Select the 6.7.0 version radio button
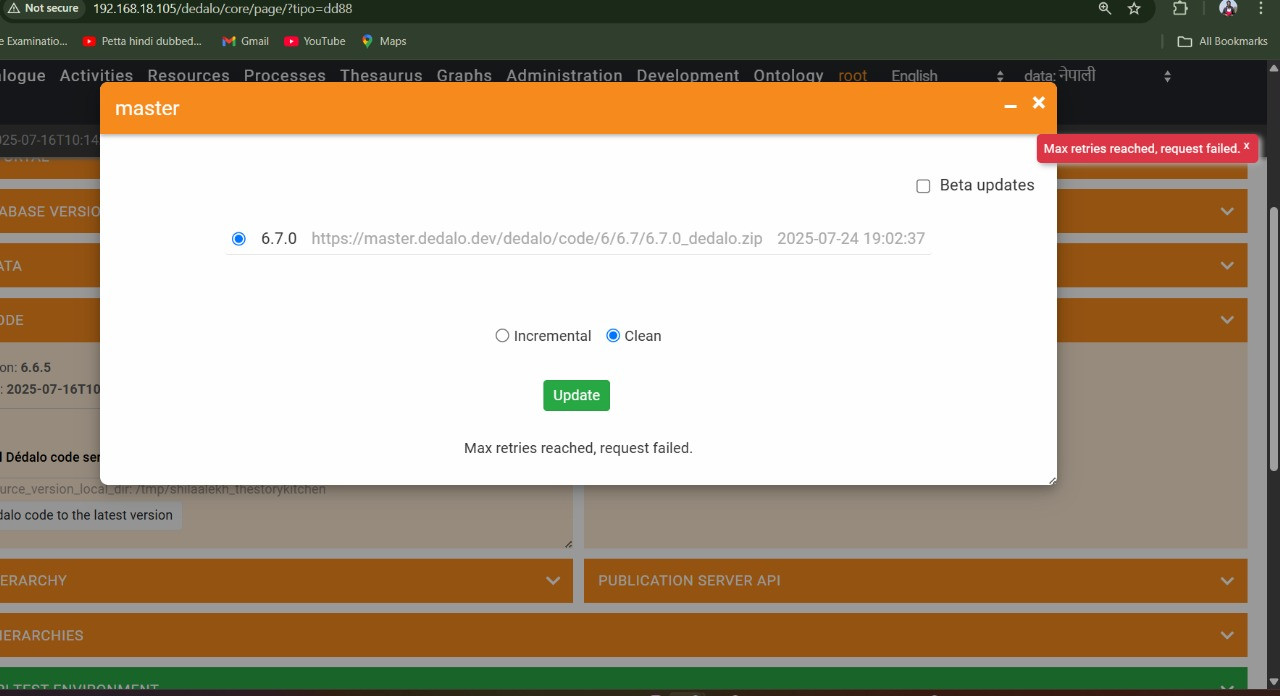The image size is (1280, 696). [x=238, y=239]
